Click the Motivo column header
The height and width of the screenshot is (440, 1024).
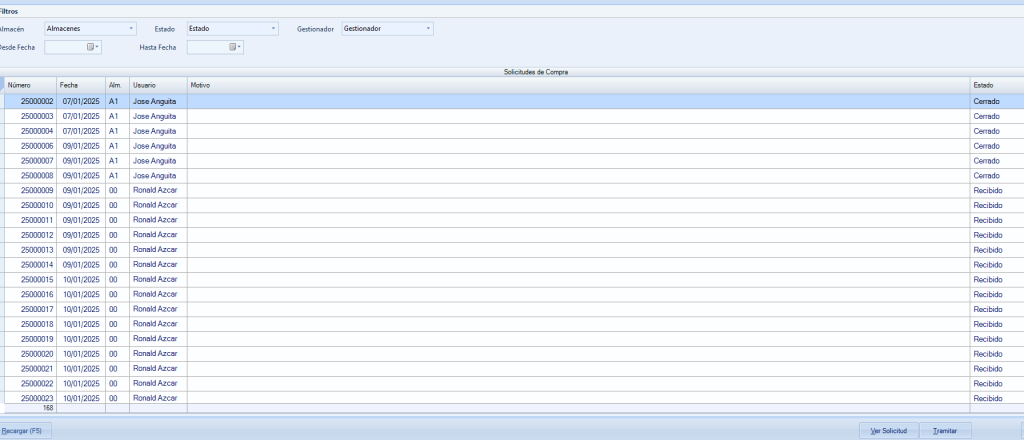(x=578, y=85)
